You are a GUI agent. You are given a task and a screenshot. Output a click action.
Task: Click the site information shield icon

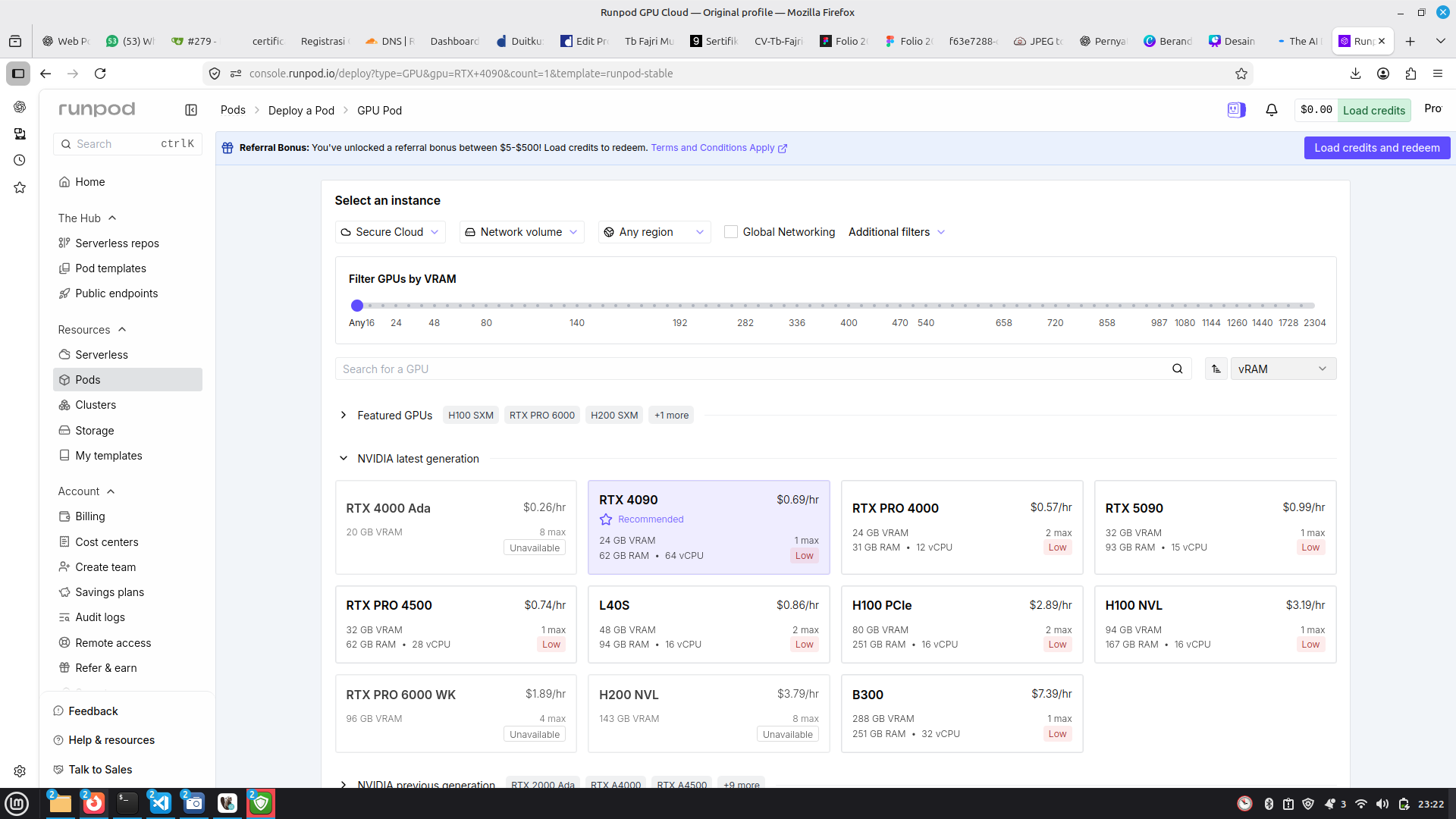pos(215,74)
